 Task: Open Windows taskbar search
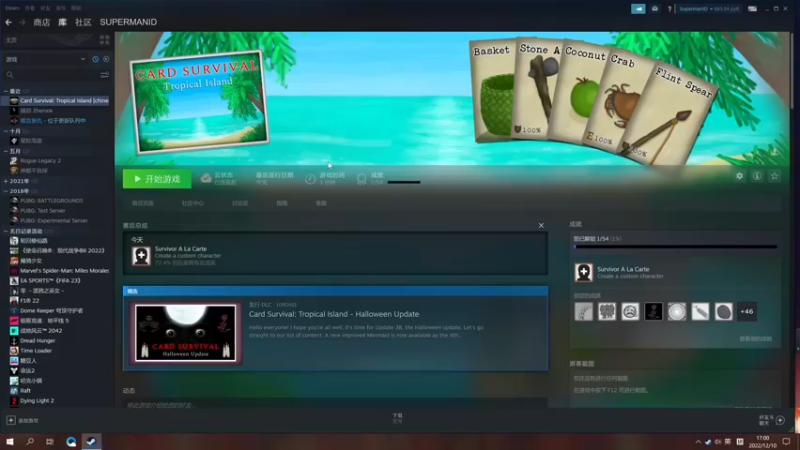[x=30, y=441]
